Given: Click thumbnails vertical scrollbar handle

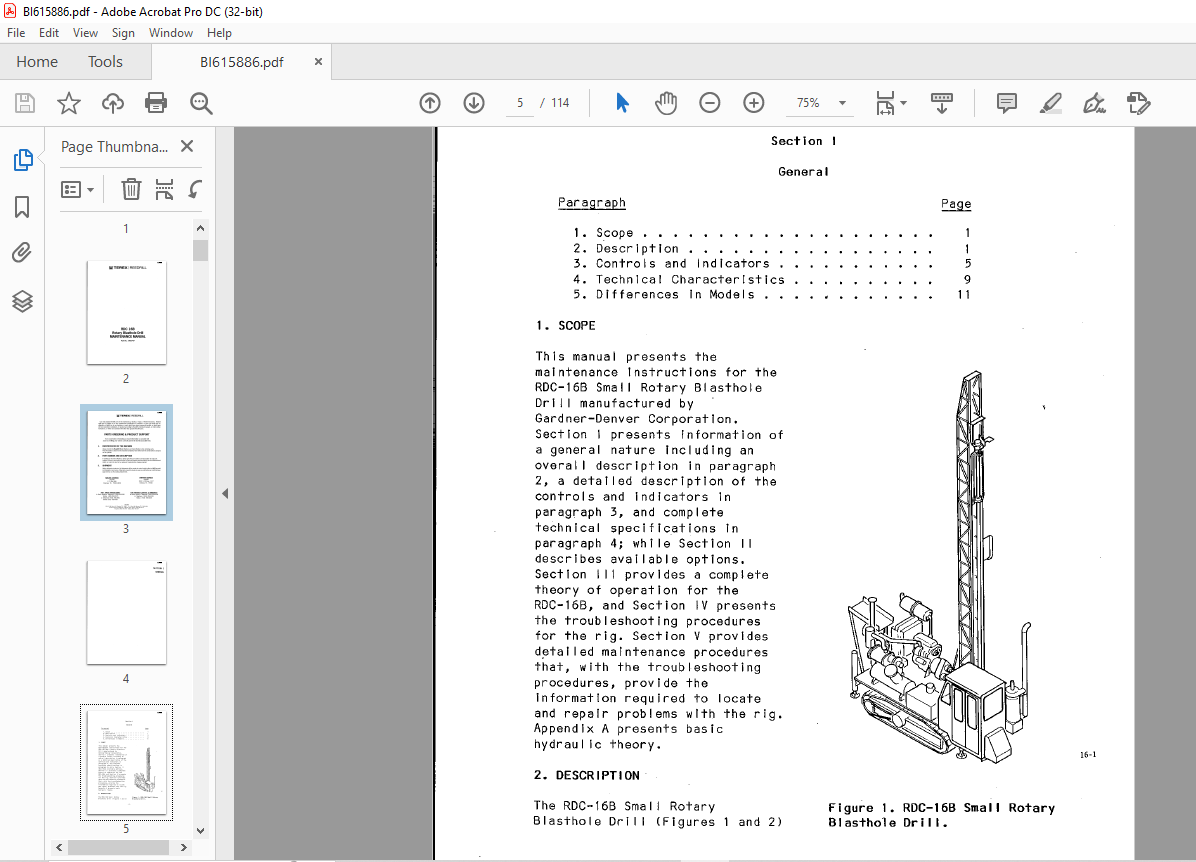Looking at the screenshot, I should (201, 250).
